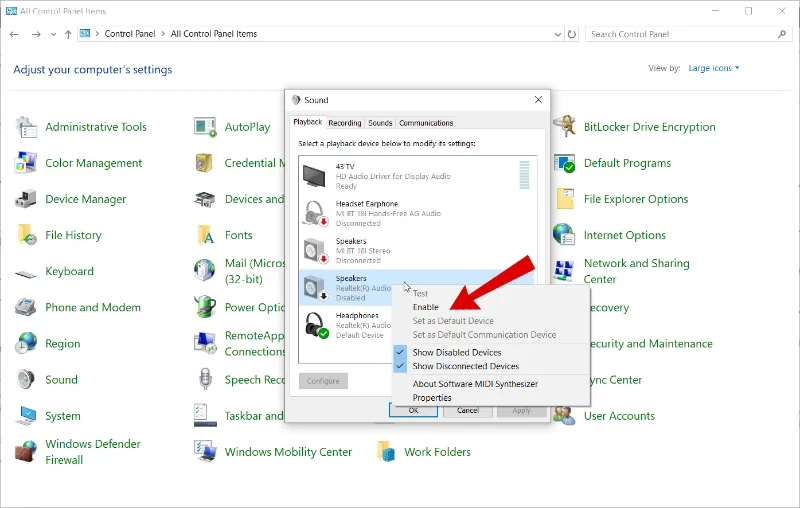Click the BitLocker Drive Encryption icon
Viewport: 800px width, 508px height.
tap(564, 126)
